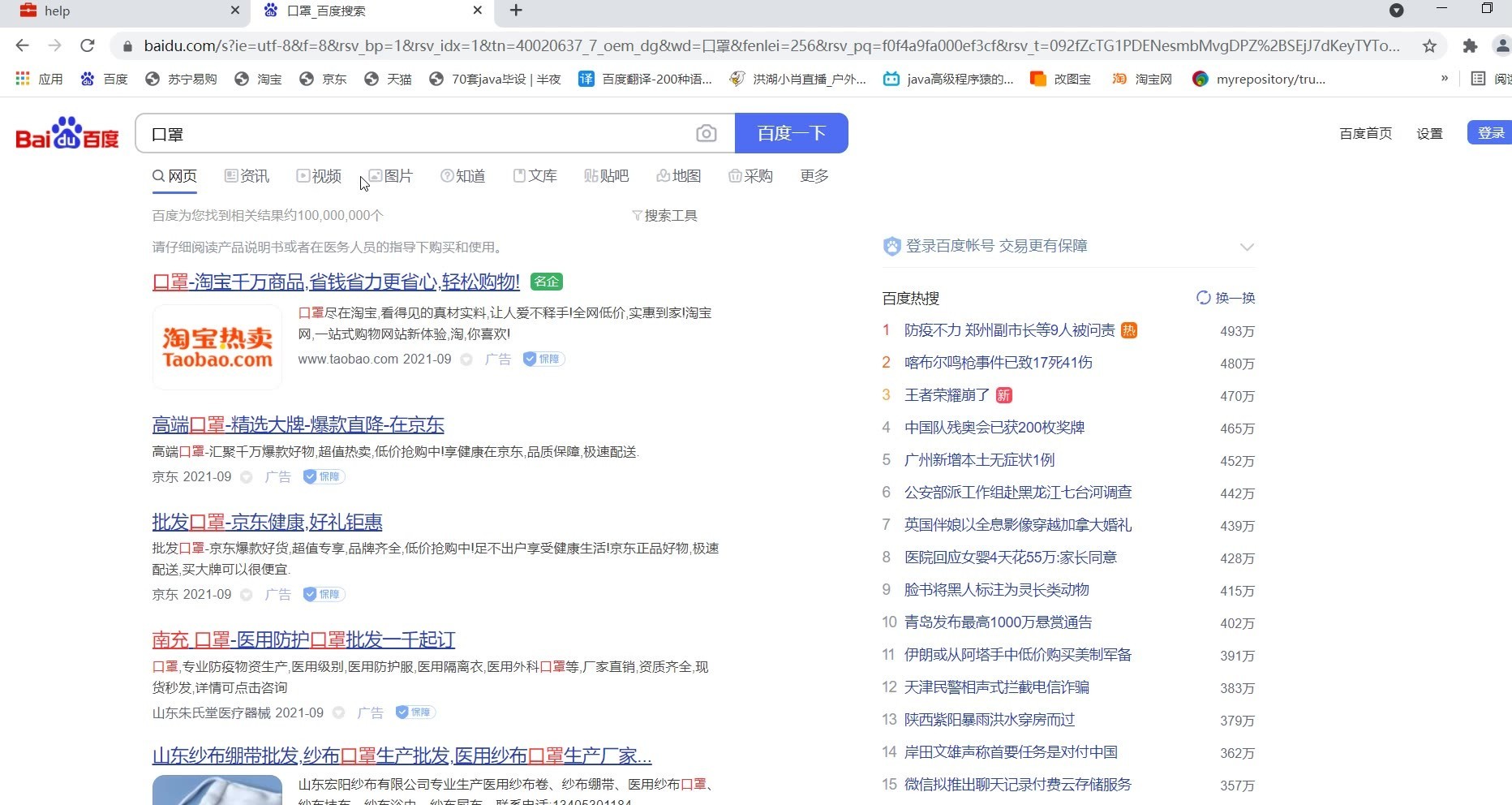Screen dimensions: 1512x805
Task: Open the 设置 menu link
Action: click(x=1429, y=133)
